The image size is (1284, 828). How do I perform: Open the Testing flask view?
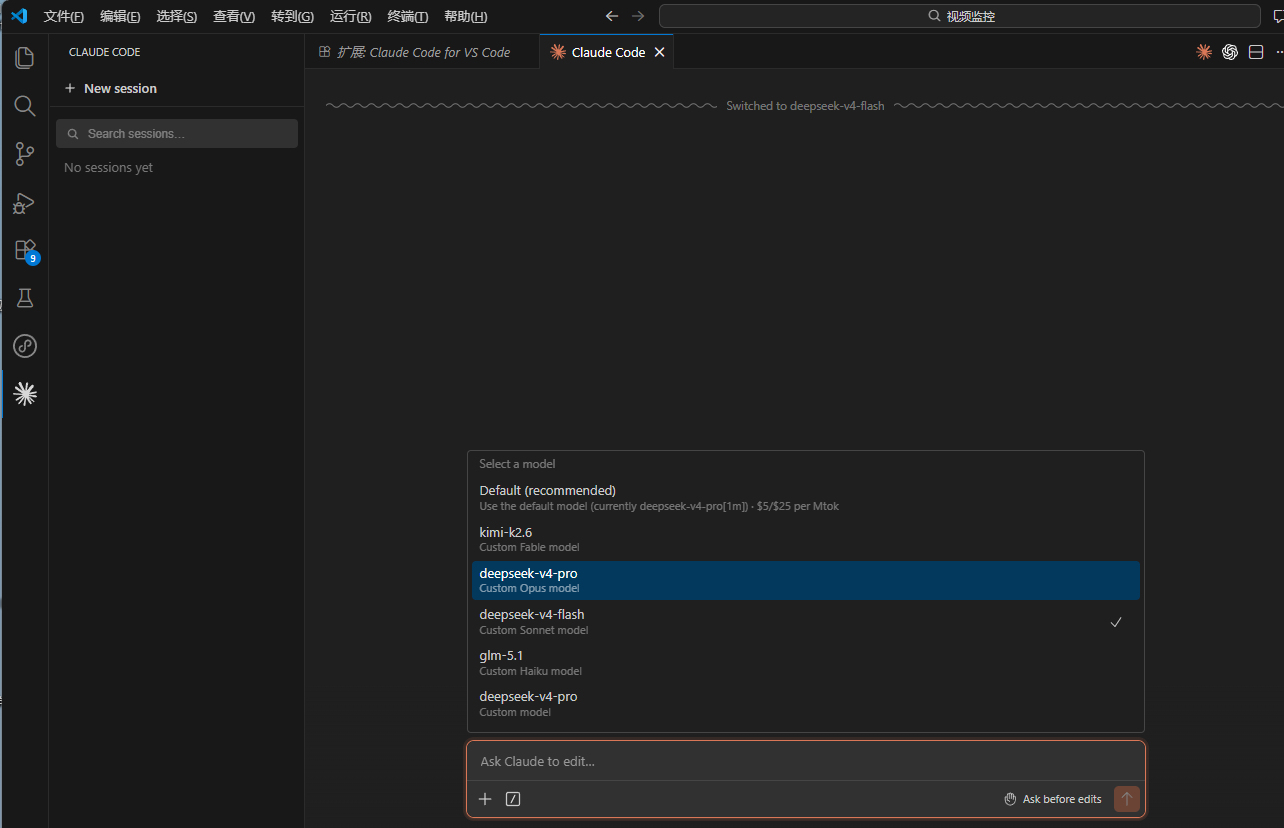click(x=25, y=298)
